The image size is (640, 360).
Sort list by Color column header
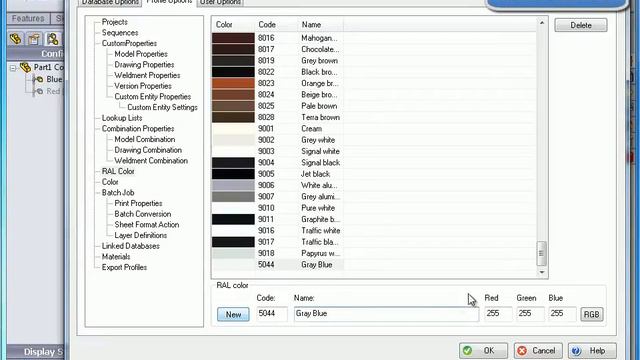coord(233,24)
